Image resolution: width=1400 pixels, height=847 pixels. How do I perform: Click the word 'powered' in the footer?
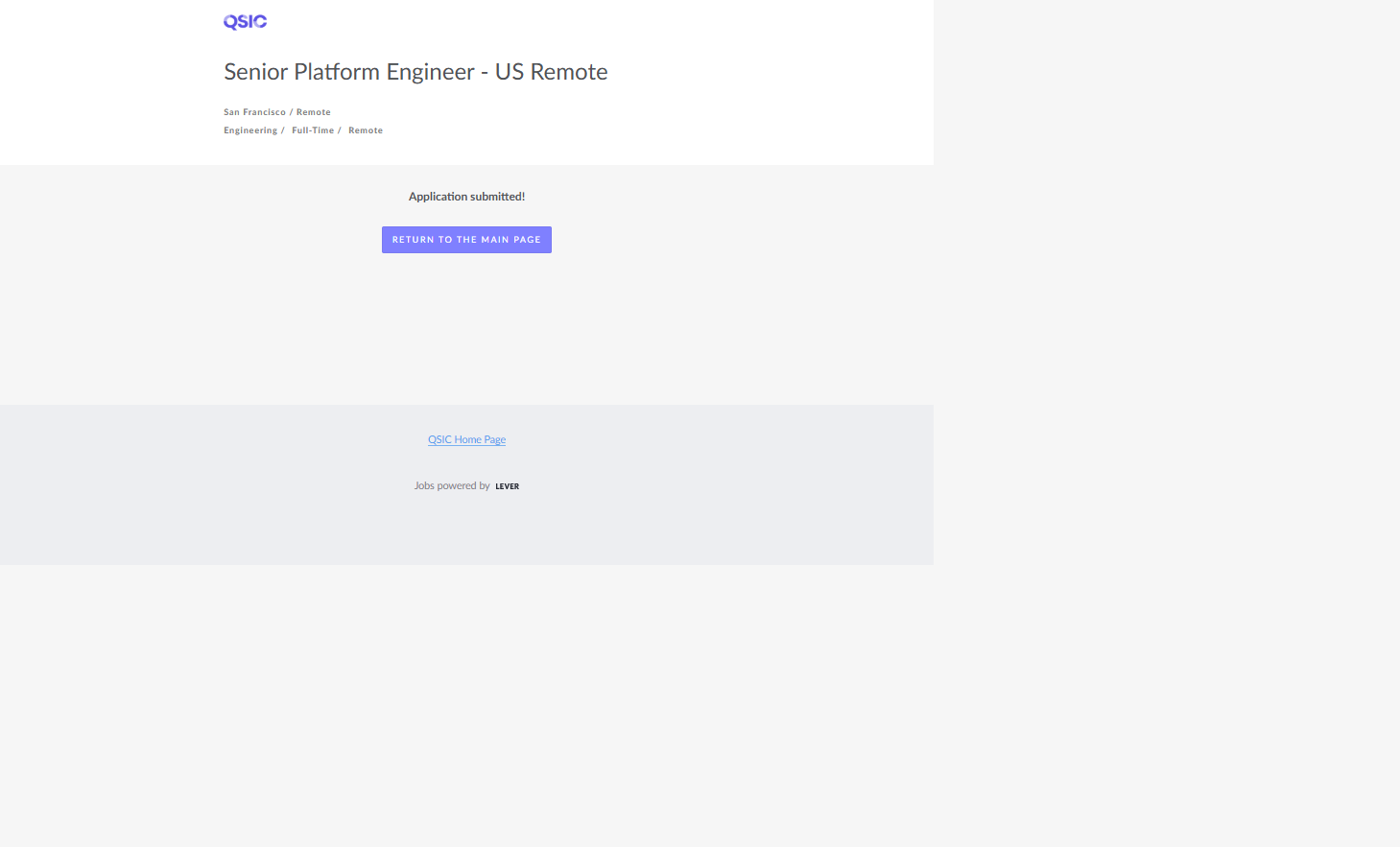457,486
